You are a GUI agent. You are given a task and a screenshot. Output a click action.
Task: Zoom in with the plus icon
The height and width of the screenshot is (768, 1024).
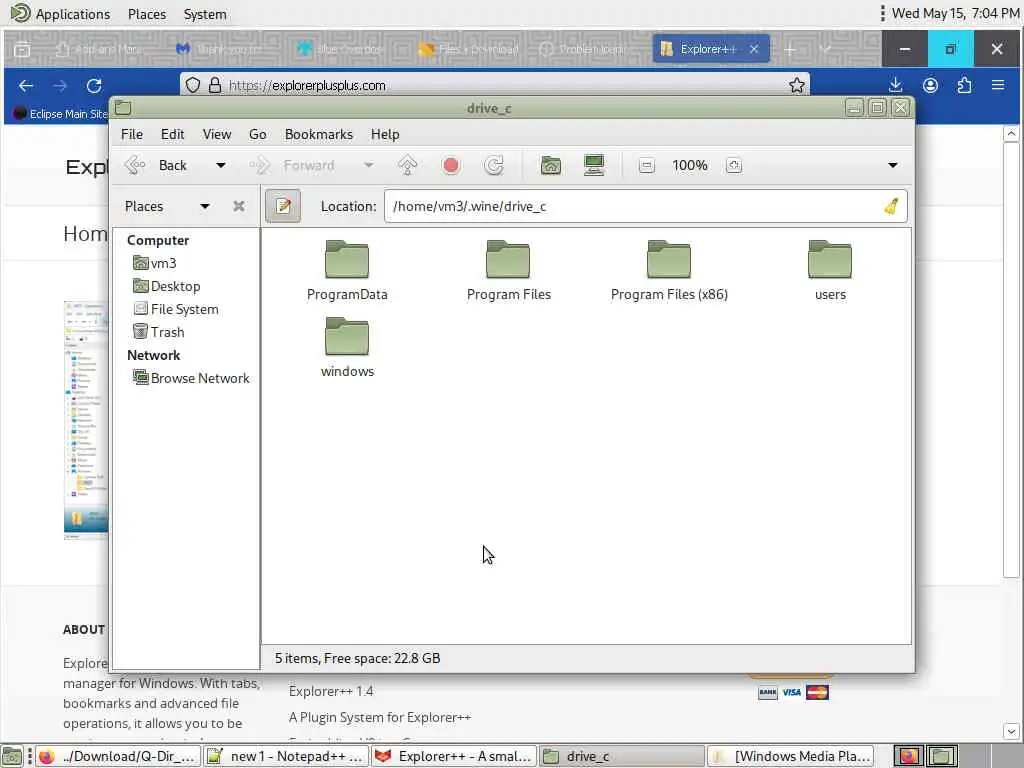734,165
